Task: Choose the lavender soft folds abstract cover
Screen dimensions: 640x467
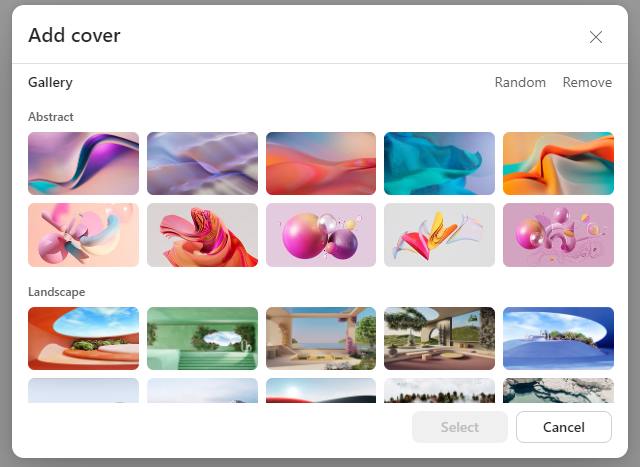Action: (202, 163)
